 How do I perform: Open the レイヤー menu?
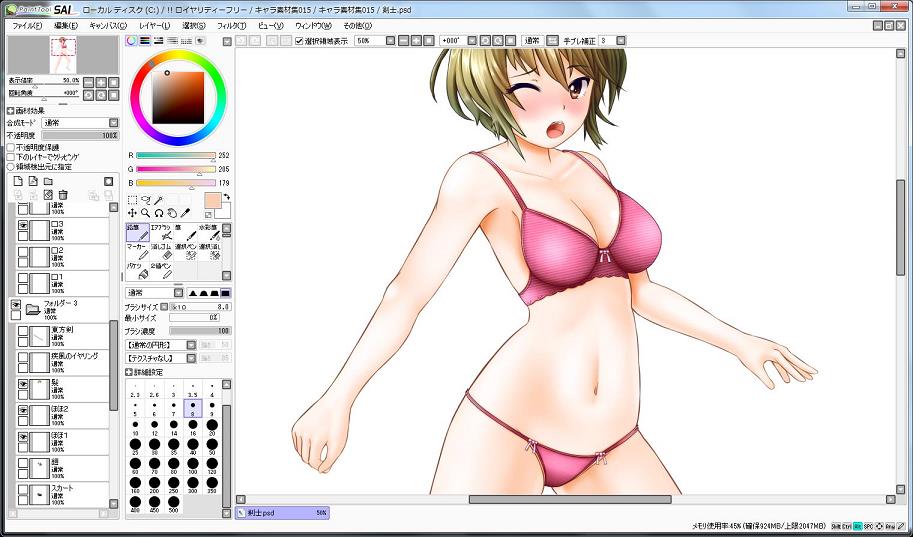tap(154, 24)
